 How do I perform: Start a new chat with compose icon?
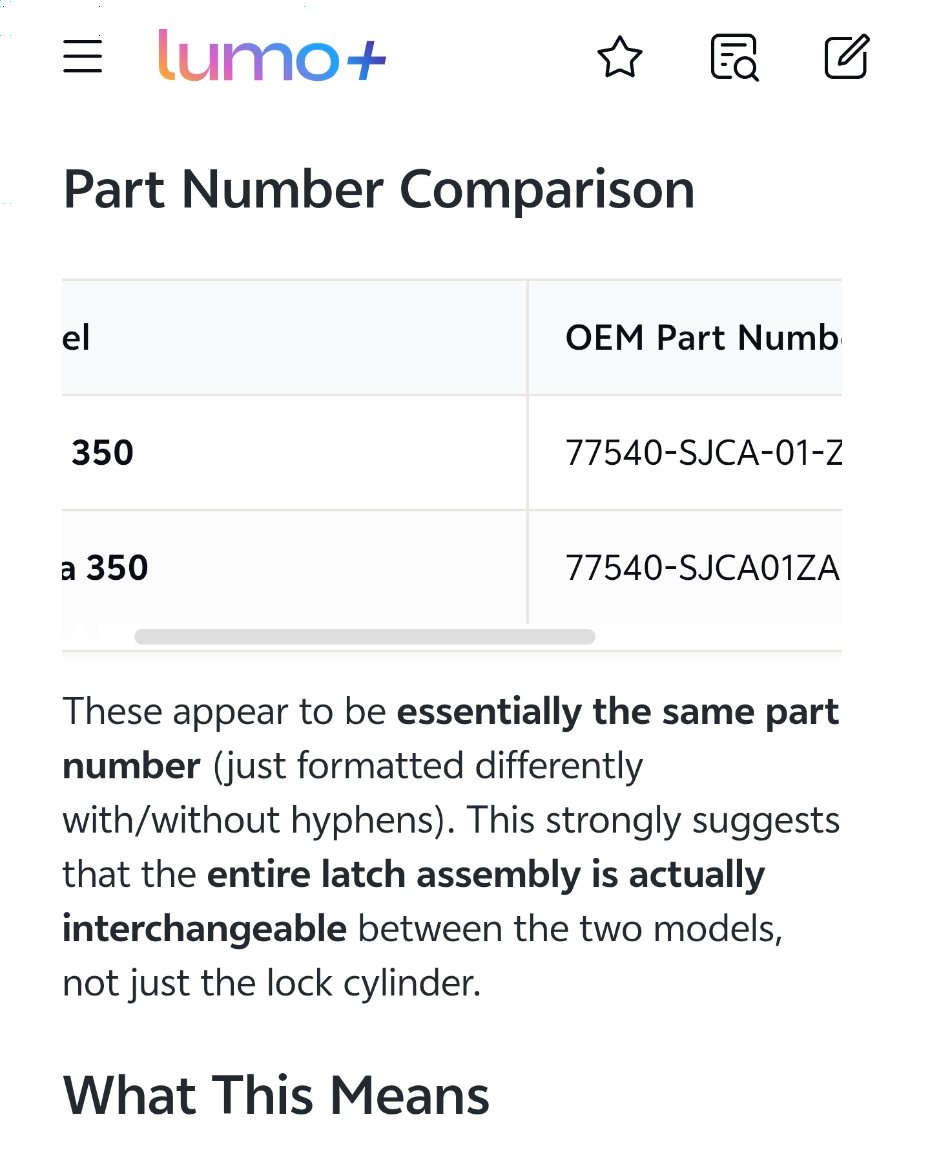(846, 57)
